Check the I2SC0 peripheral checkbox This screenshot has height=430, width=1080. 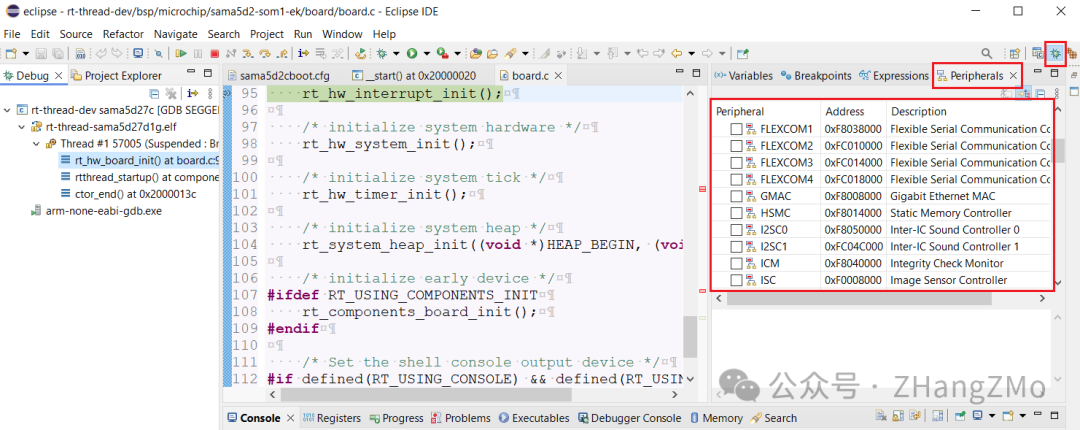(736, 229)
